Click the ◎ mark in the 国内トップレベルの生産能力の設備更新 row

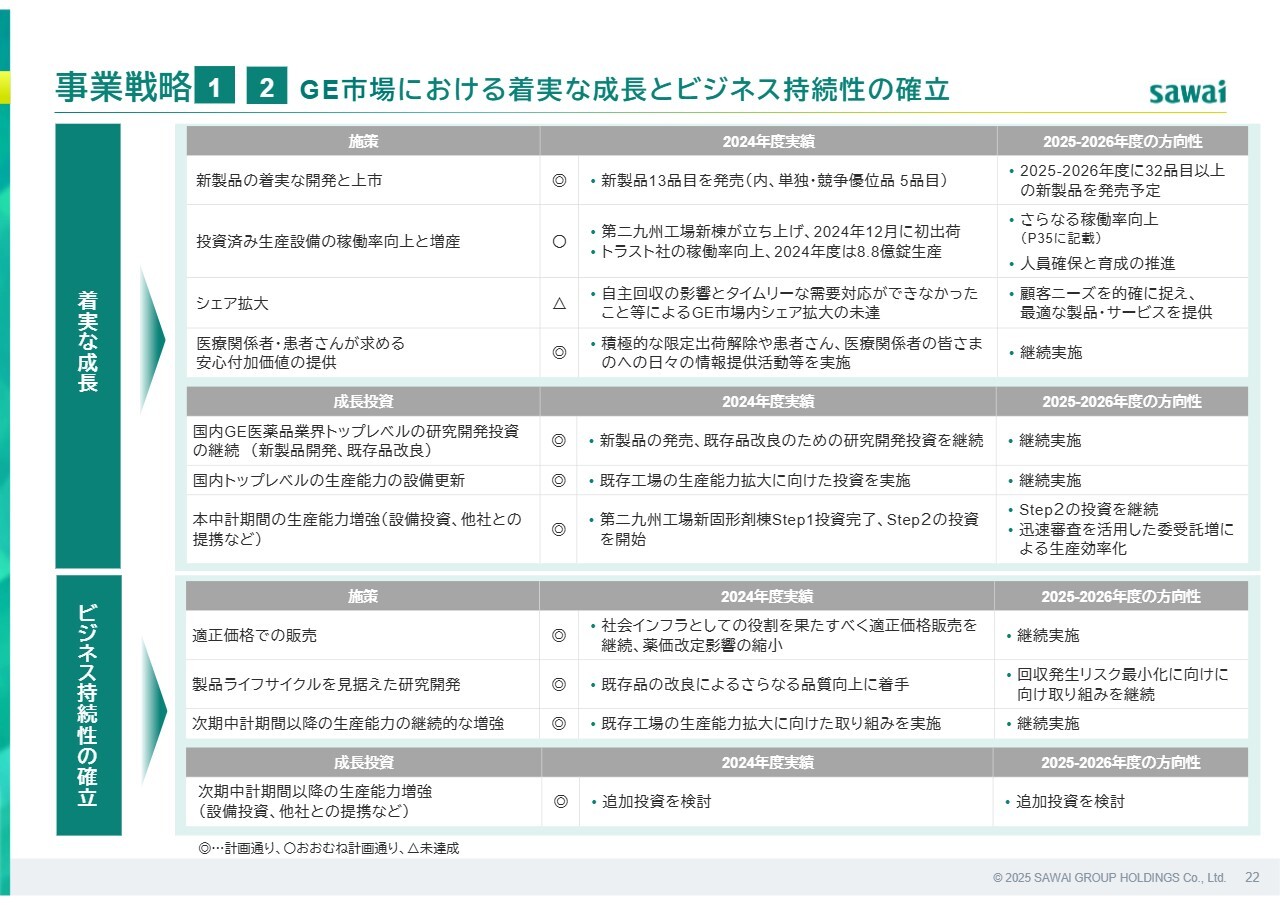coord(559,480)
